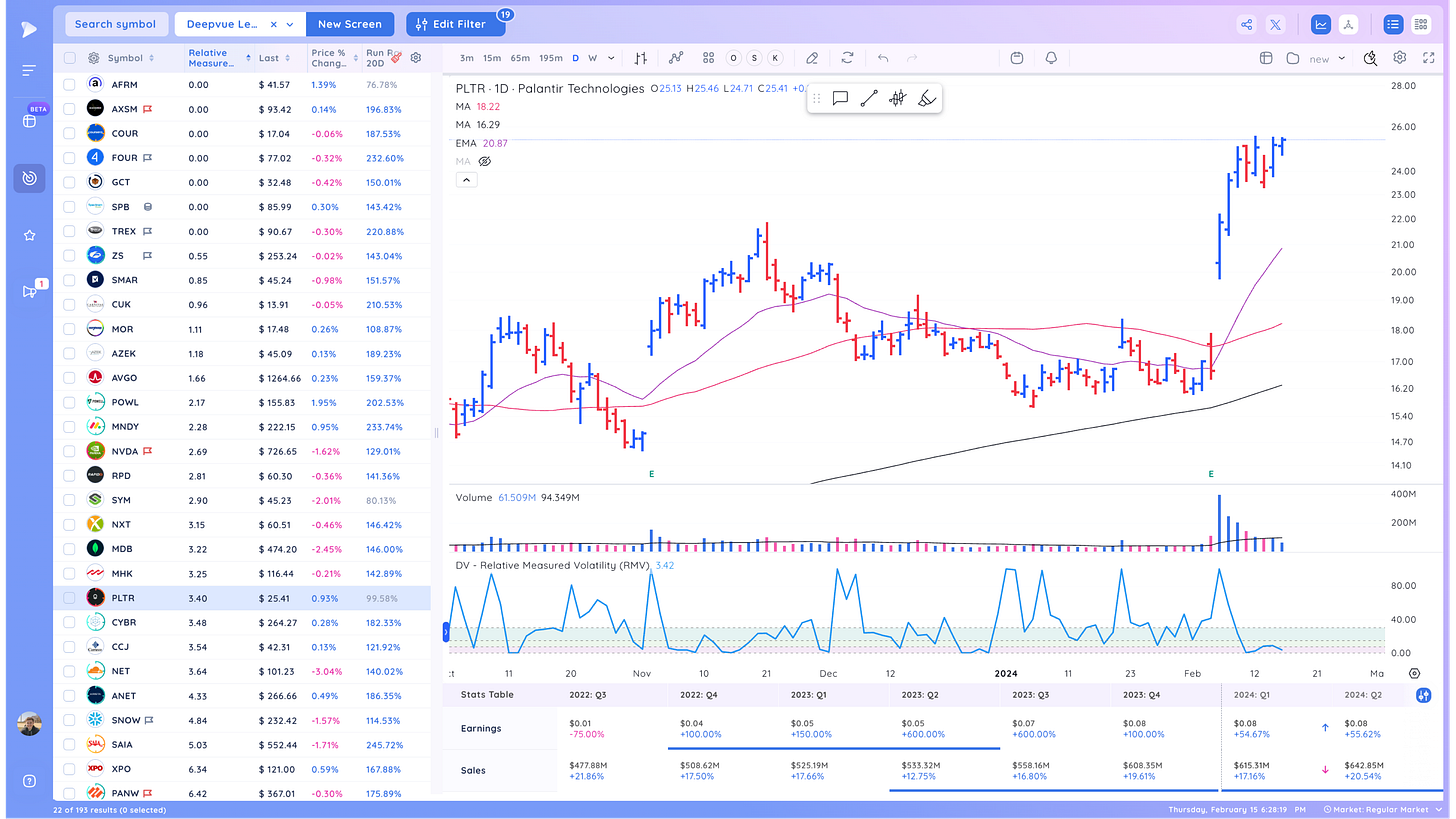
Task: Toggle the select-all checkbox in table header
Action: (x=70, y=58)
